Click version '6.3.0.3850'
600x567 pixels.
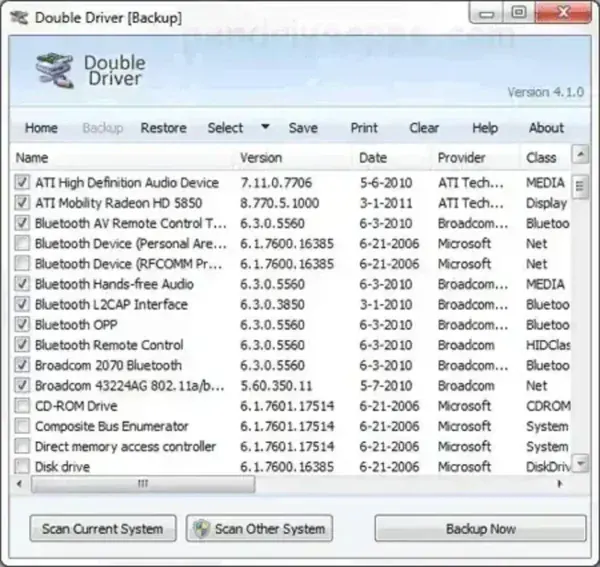point(272,304)
